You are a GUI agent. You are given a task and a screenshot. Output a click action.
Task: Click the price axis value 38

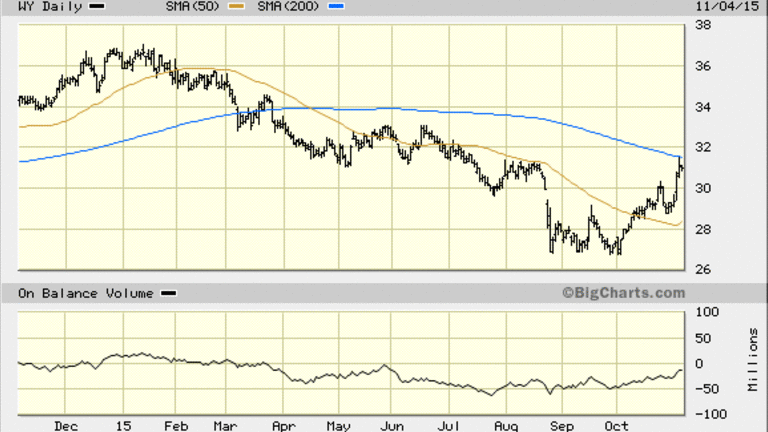pos(703,24)
